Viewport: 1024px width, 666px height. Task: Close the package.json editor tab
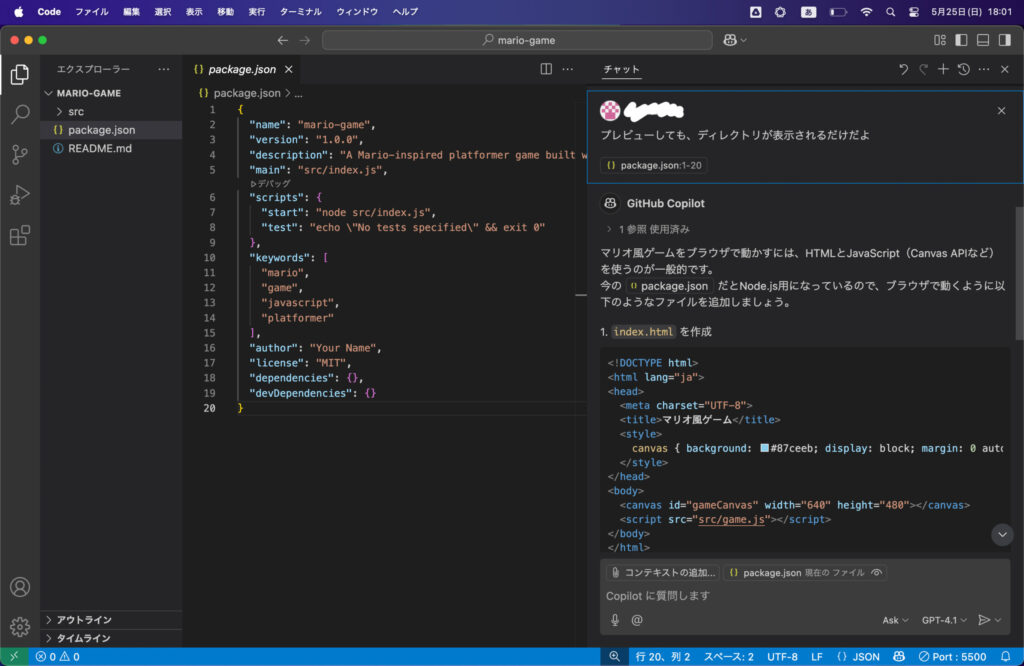[x=289, y=69]
